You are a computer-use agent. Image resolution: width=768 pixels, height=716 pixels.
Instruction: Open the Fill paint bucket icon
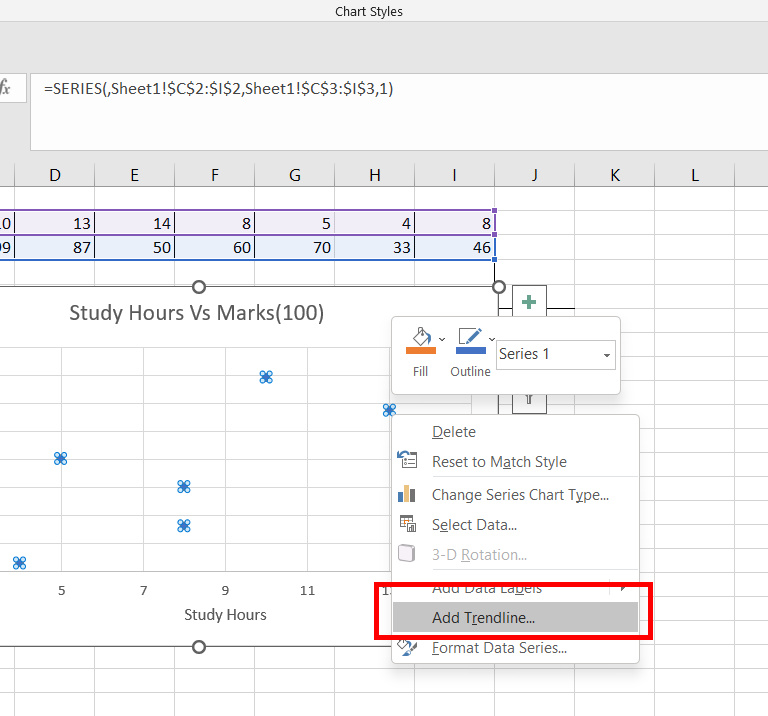pos(421,337)
